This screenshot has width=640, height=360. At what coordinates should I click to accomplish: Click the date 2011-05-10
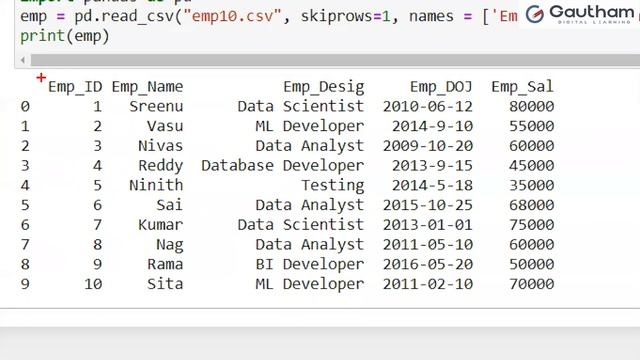[x=428, y=244]
